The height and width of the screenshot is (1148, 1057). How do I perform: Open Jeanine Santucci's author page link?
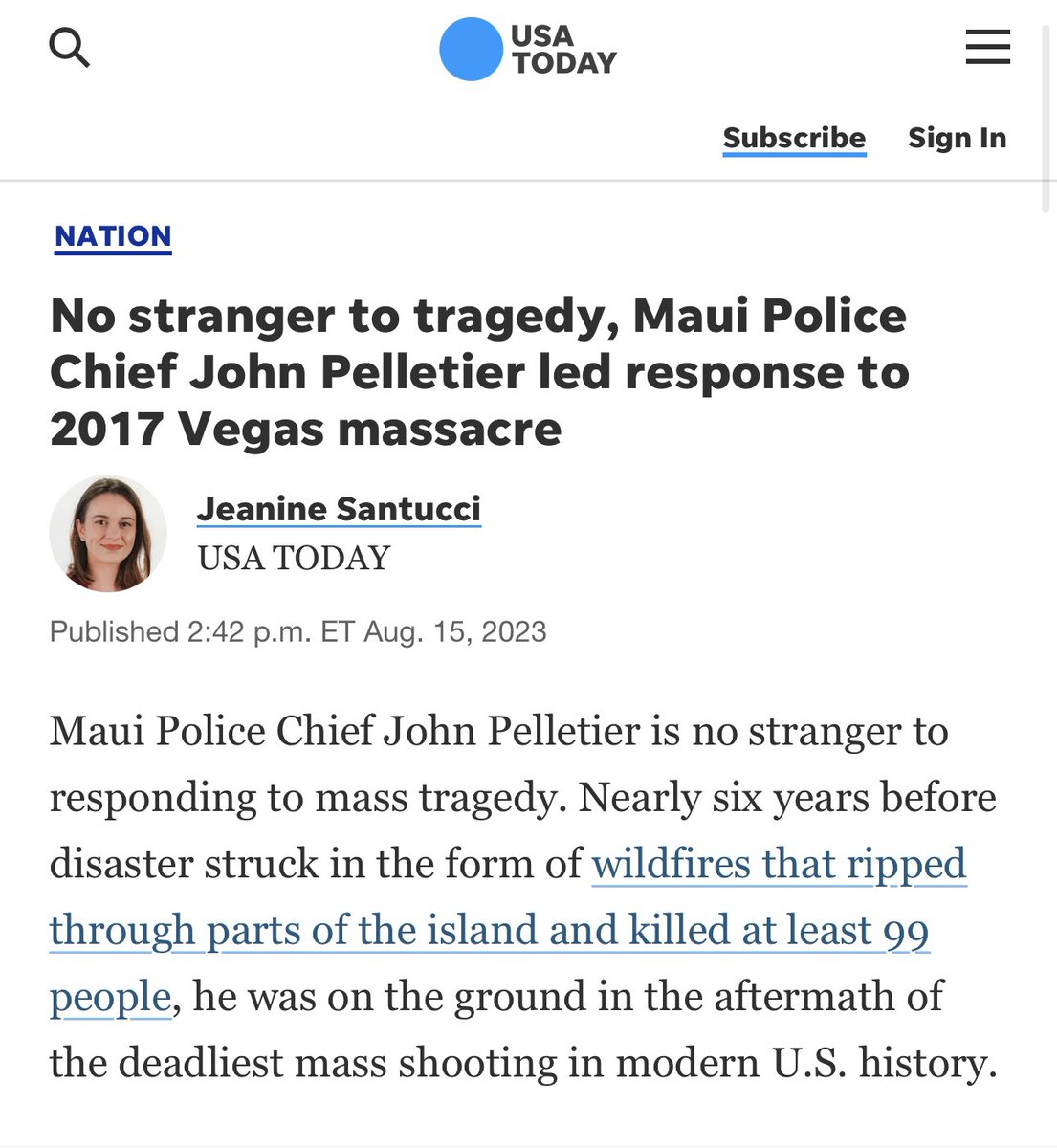tap(339, 508)
